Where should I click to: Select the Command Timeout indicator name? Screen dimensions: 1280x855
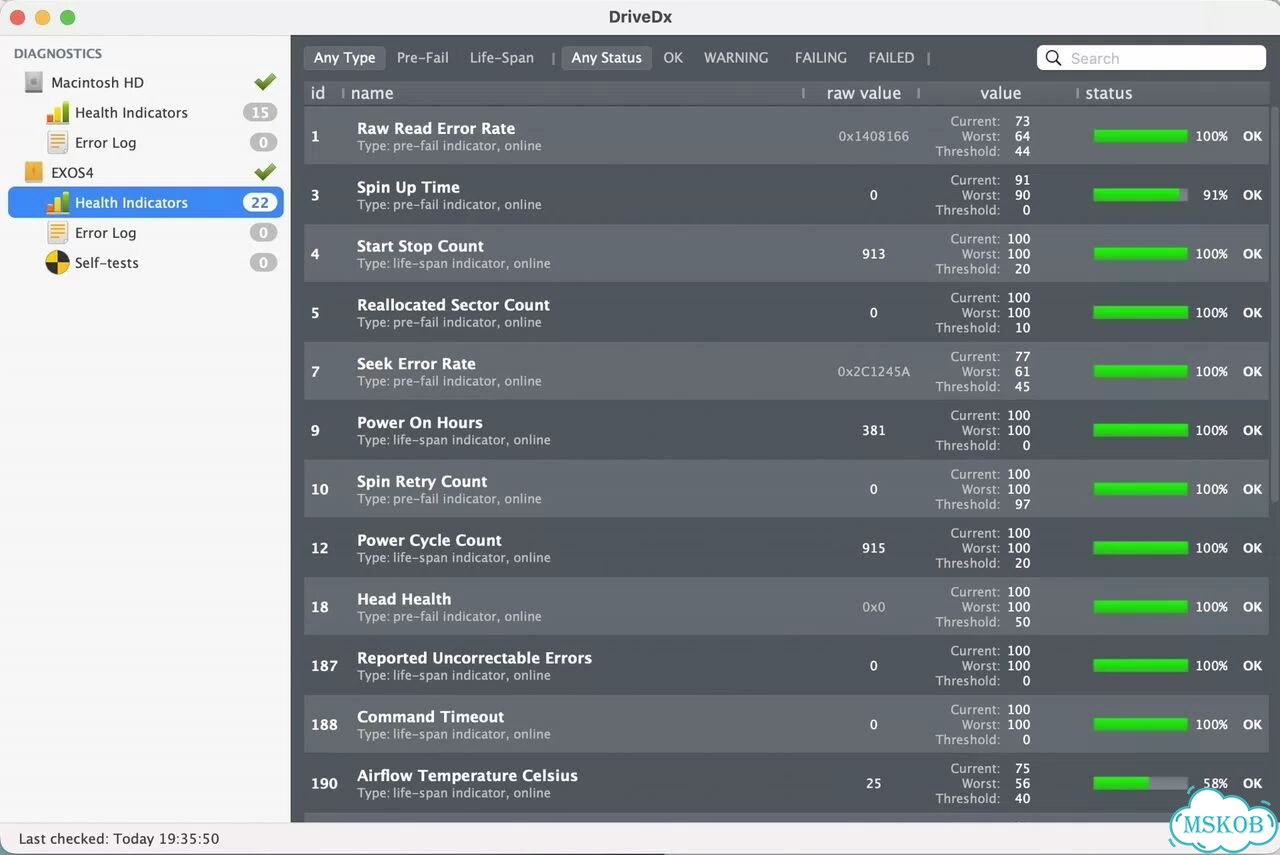(x=430, y=717)
